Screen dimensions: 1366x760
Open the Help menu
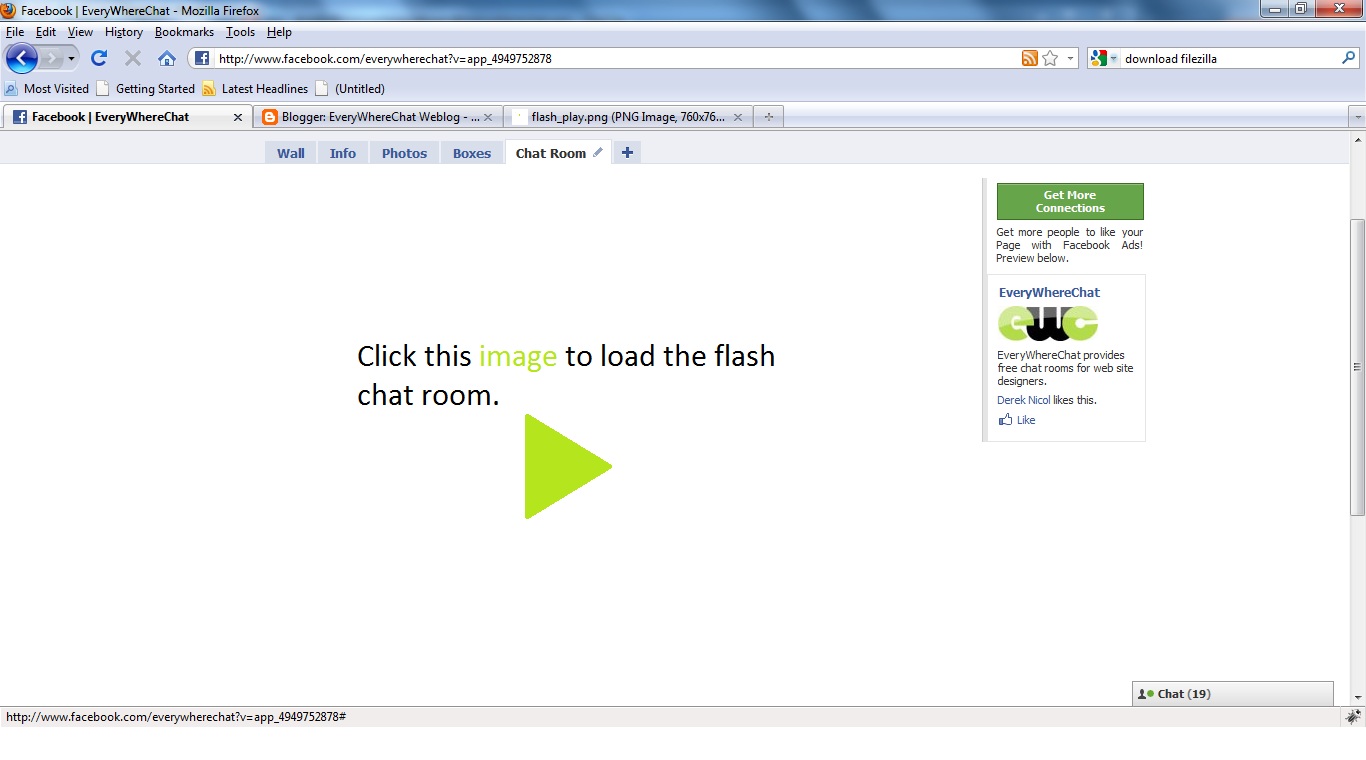click(279, 32)
